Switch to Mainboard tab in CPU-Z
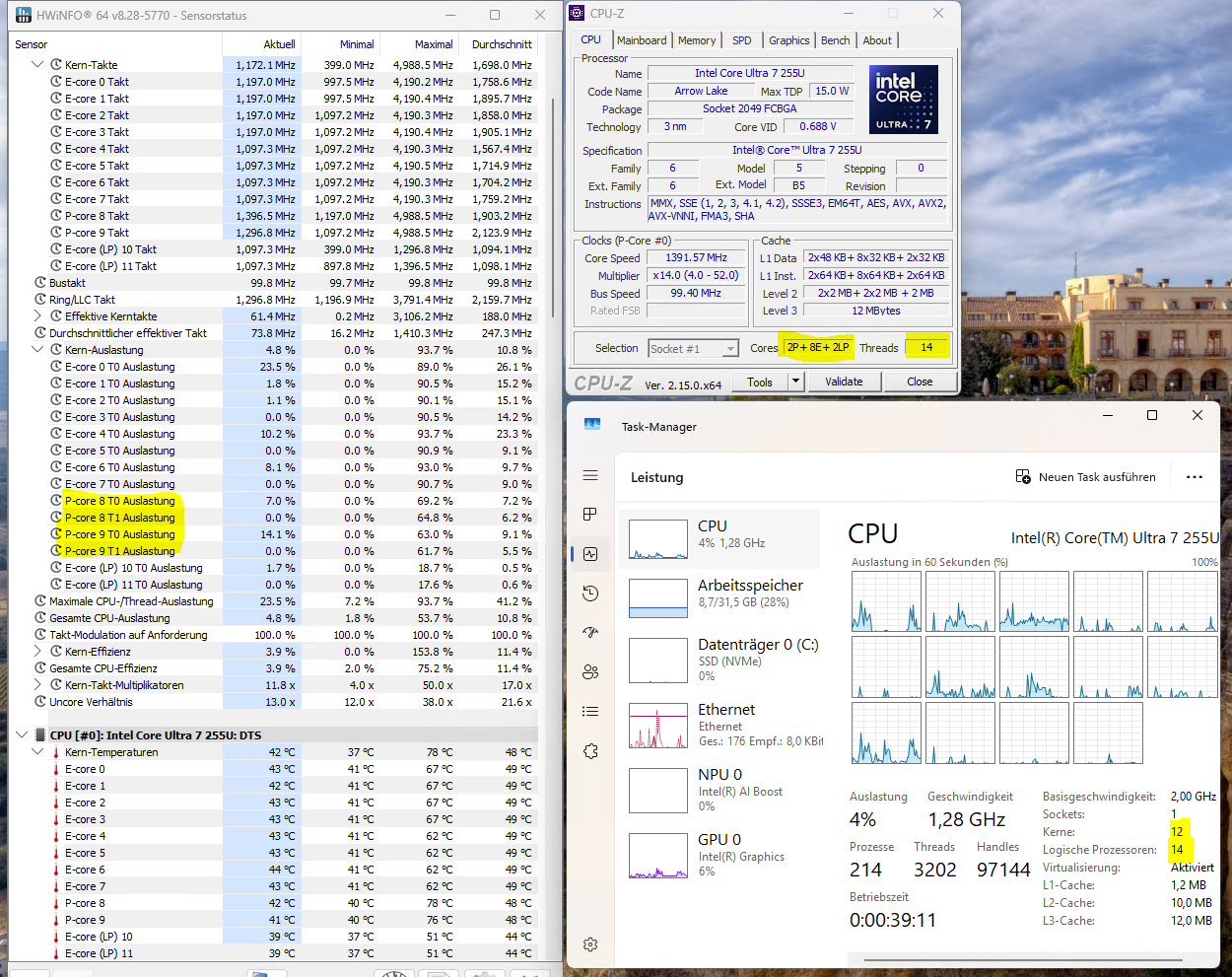This screenshot has width=1232, height=977. (642, 40)
